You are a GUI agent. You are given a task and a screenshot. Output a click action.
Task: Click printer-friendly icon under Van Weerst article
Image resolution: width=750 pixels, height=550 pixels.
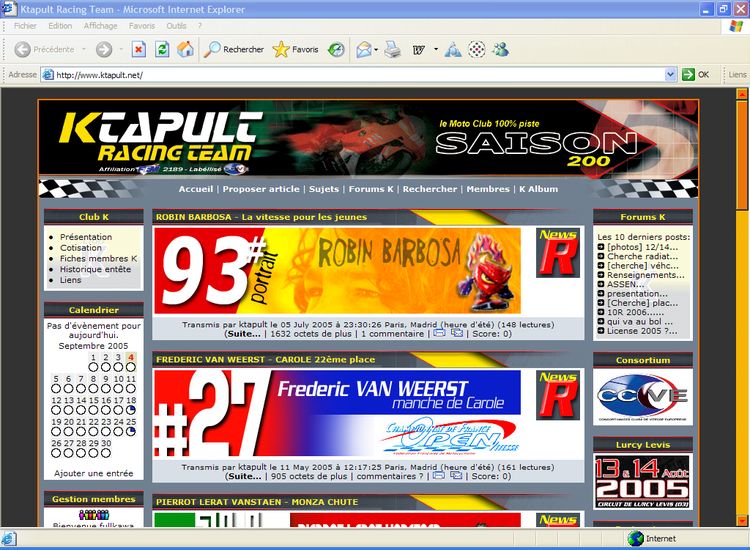(439, 475)
